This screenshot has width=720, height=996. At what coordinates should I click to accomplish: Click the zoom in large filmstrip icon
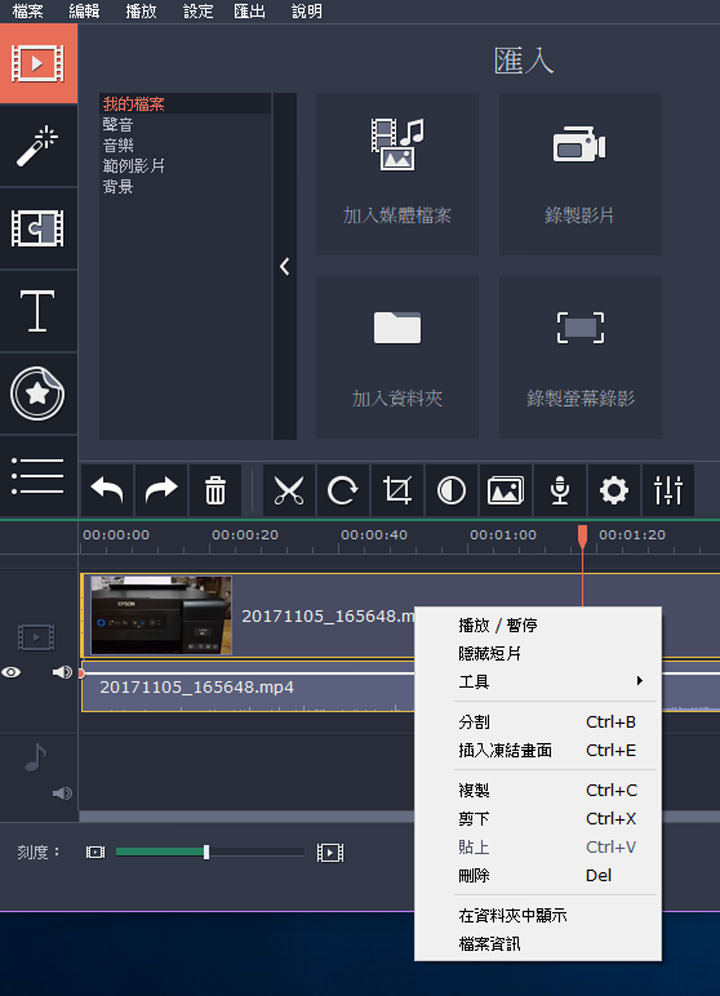[330, 852]
